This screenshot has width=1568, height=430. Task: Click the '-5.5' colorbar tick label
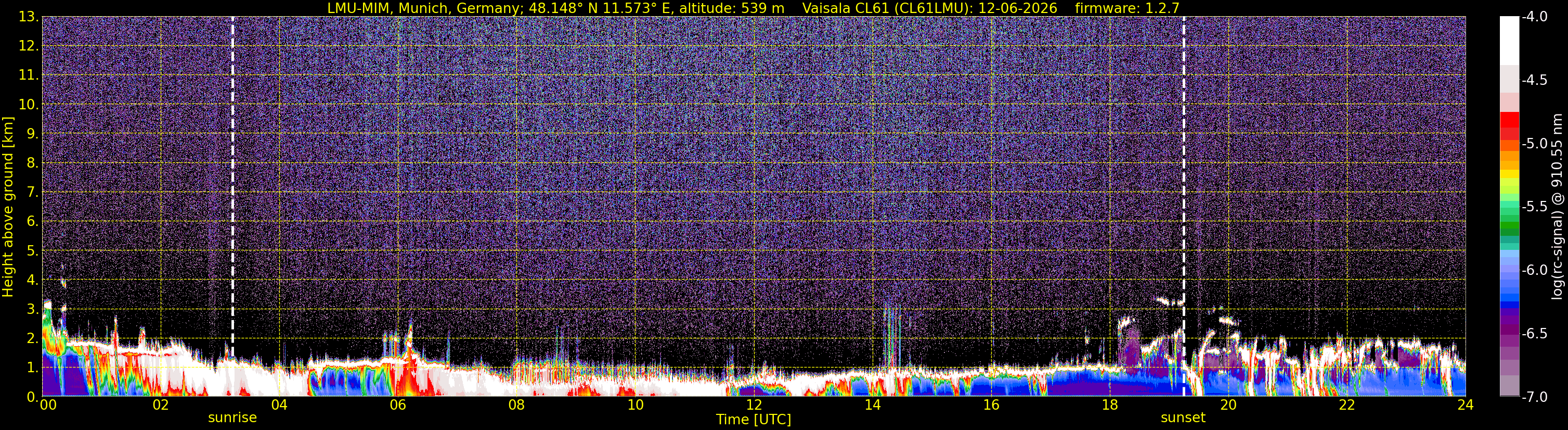(1534, 207)
